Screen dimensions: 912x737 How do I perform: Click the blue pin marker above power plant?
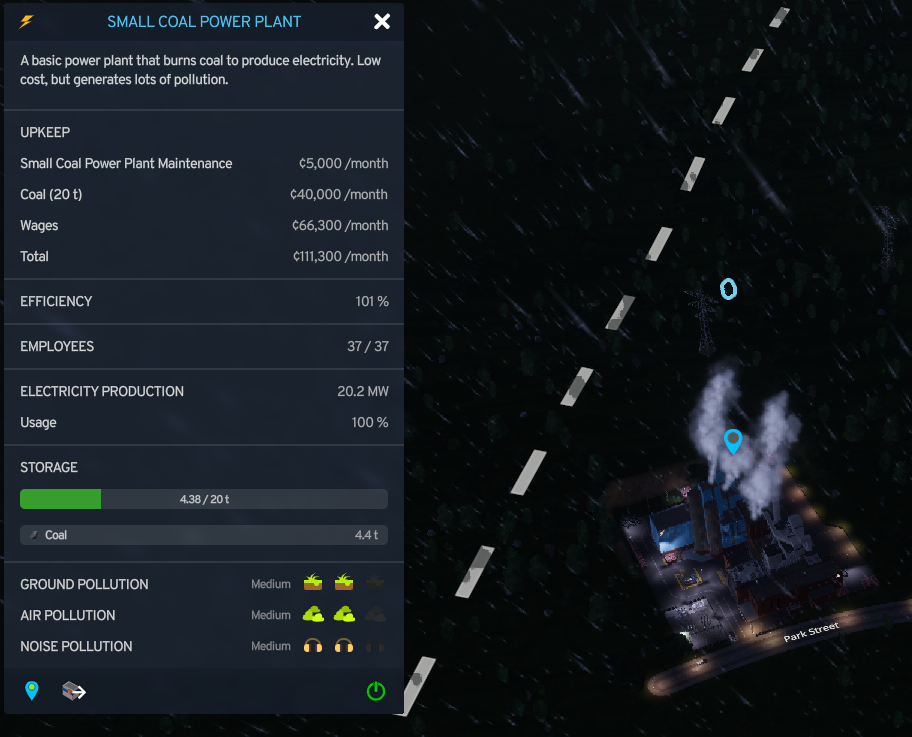[733, 440]
